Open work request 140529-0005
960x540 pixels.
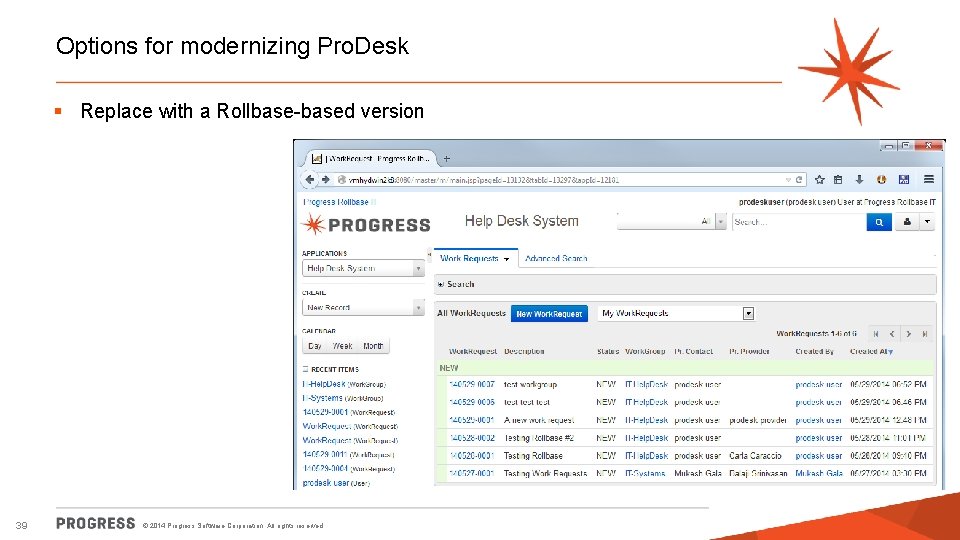471,402
